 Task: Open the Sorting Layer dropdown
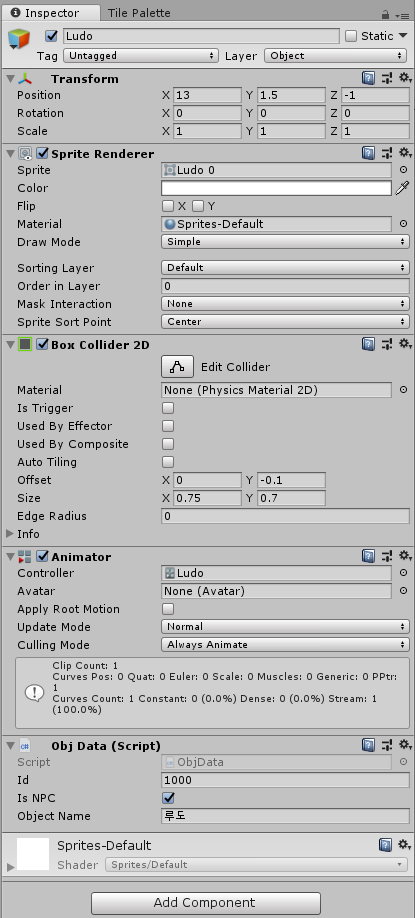[x=285, y=268]
